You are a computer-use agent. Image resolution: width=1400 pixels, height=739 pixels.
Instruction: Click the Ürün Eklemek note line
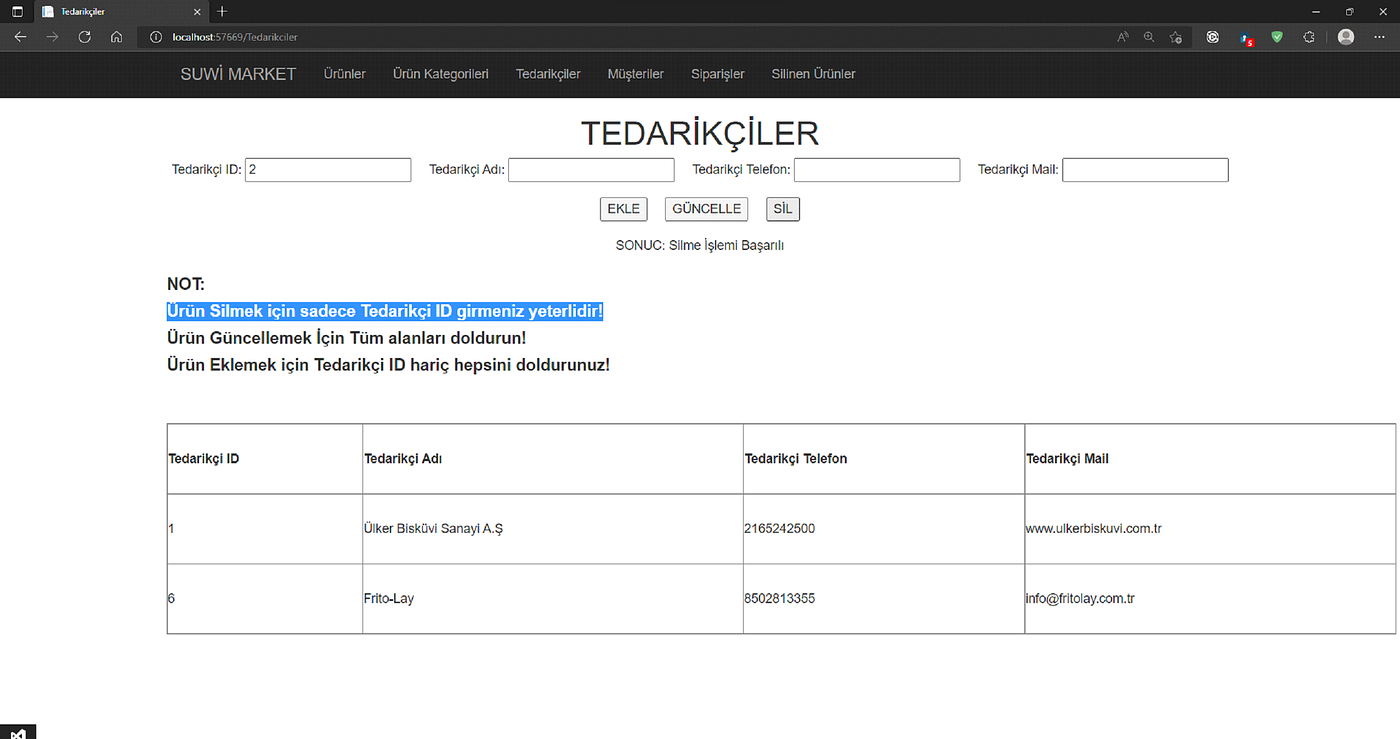point(388,364)
